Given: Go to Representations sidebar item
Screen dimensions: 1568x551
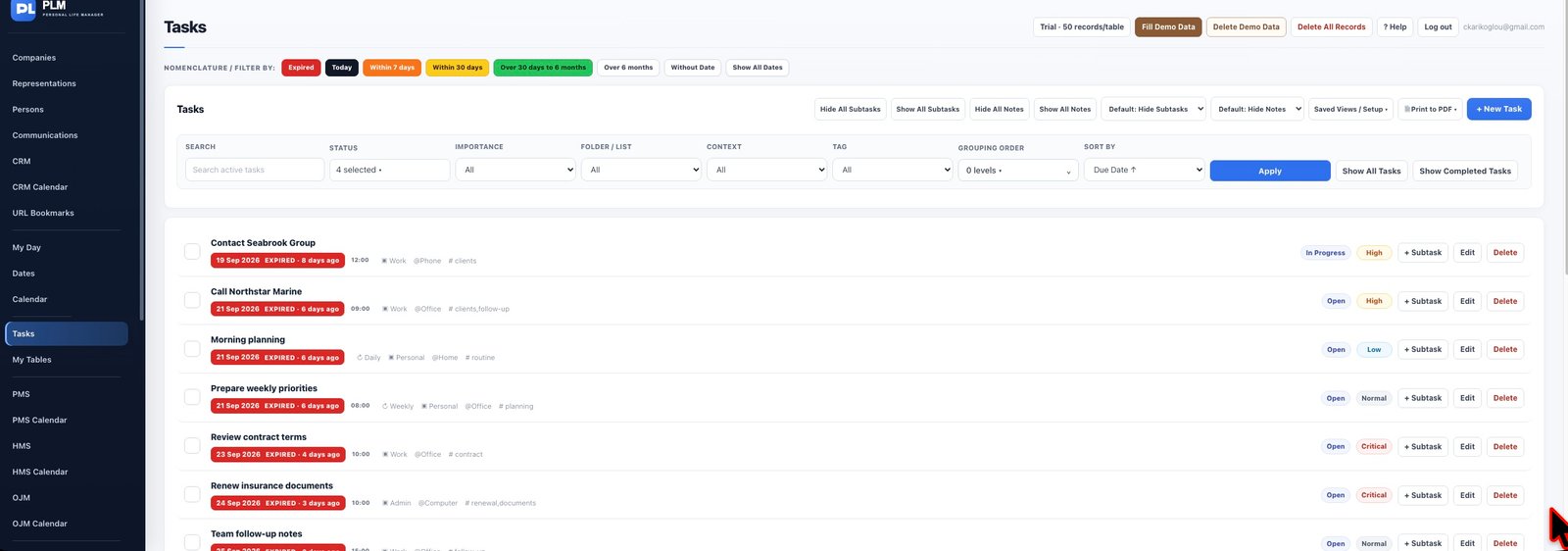Looking at the screenshot, I should pyautogui.click(x=44, y=83).
